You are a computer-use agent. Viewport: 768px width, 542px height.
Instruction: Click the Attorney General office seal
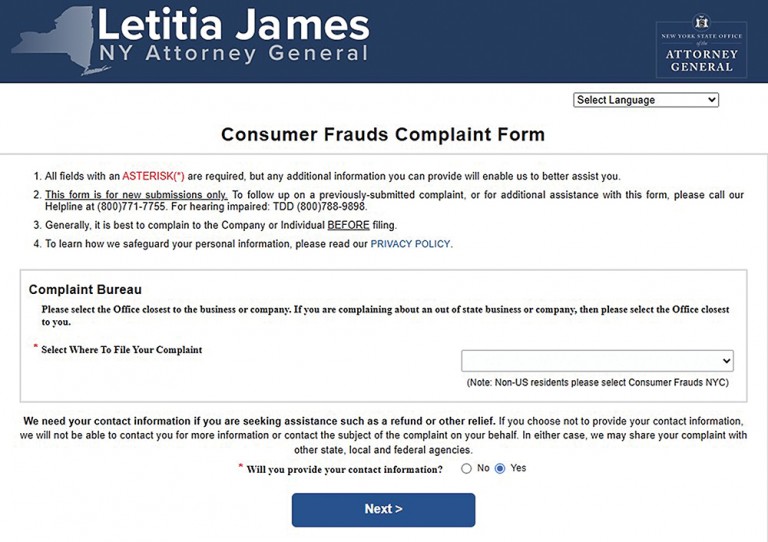[700, 46]
